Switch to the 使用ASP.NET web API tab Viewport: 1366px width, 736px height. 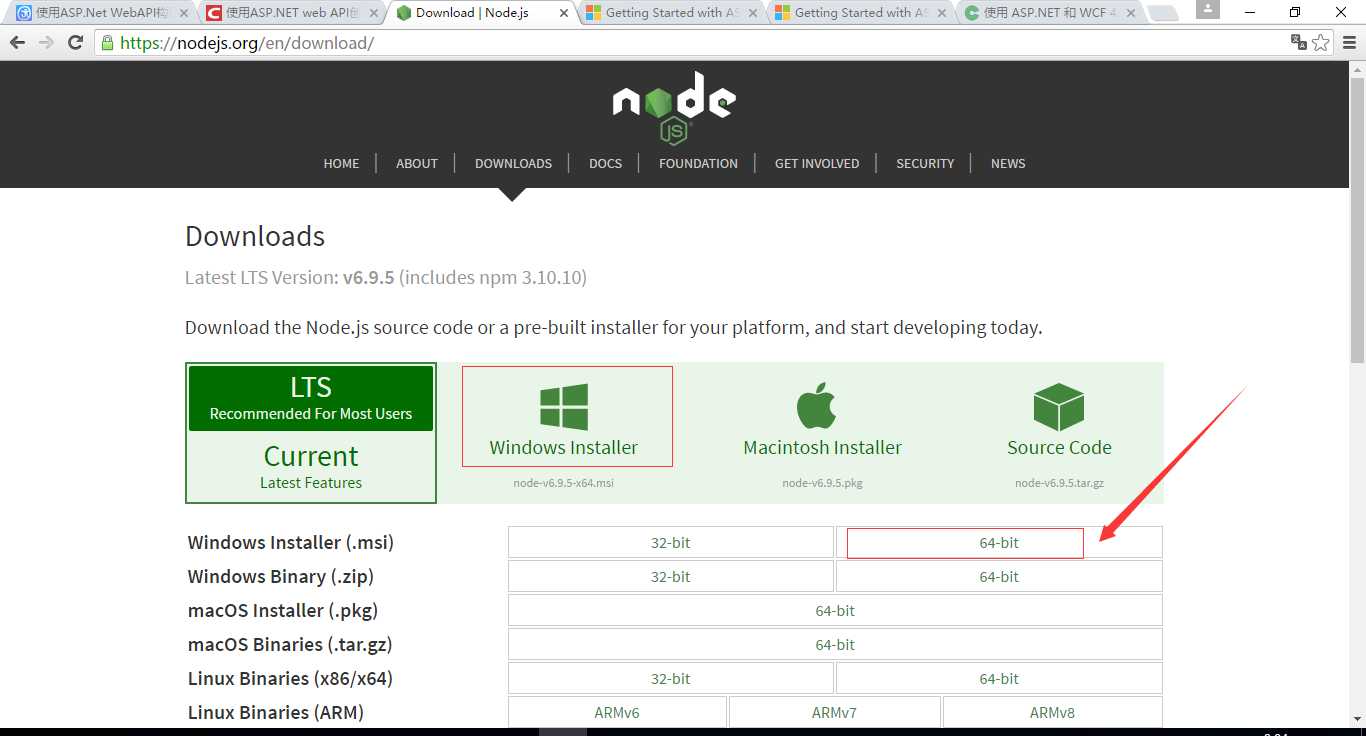pyautogui.click(x=290, y=13)
